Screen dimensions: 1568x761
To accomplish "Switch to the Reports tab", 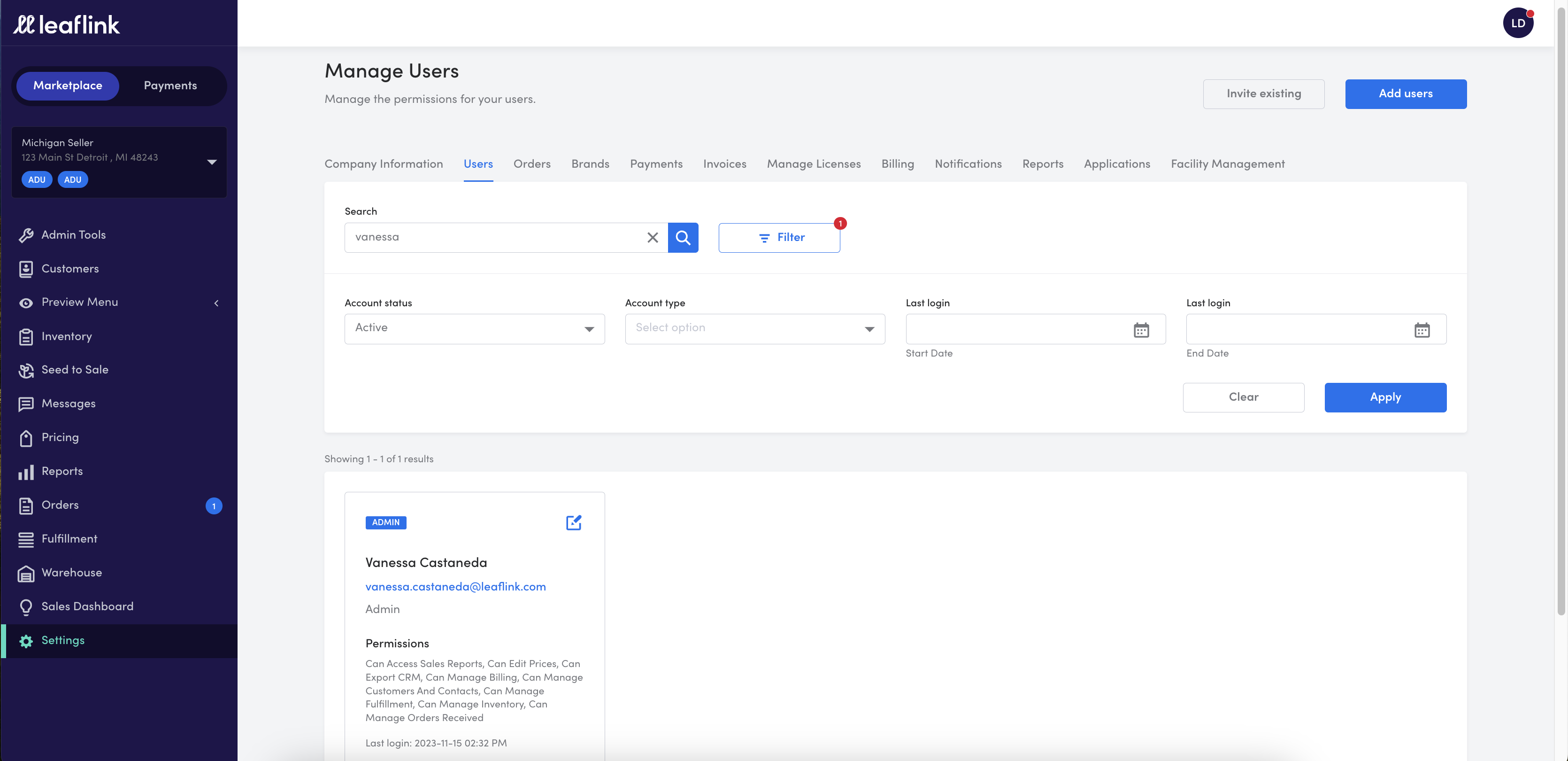I will click(x=1043, y=164).
